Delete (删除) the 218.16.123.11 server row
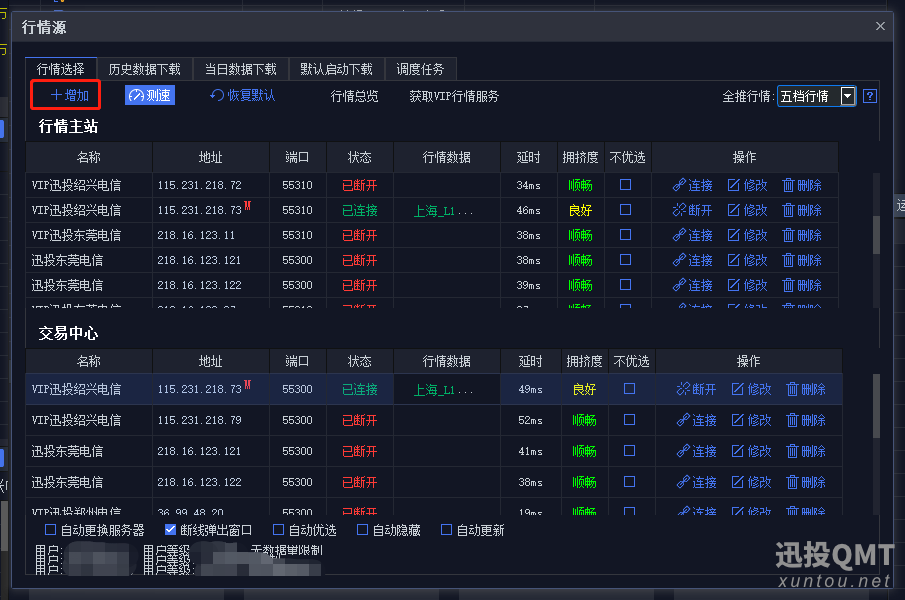905x600 pixels. pyautogui.click(x=802, y=235)
